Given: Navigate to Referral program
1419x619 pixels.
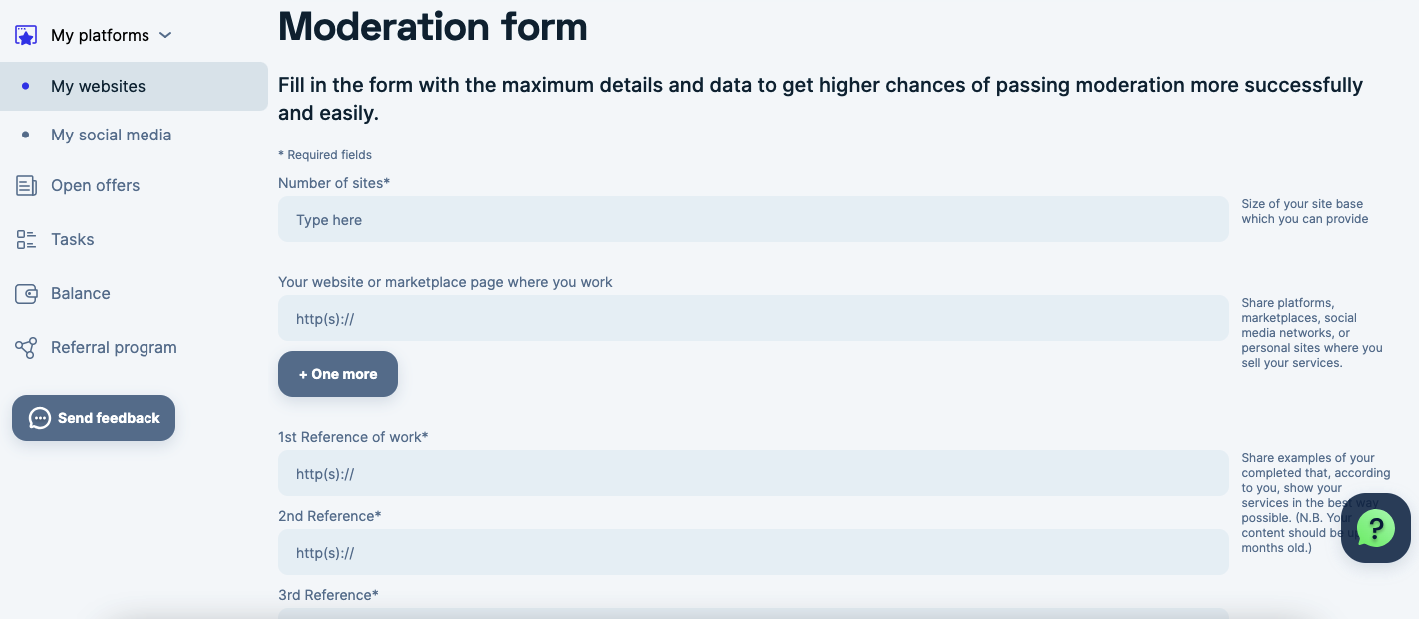Looking at the screenshot, I should point(113,347).
